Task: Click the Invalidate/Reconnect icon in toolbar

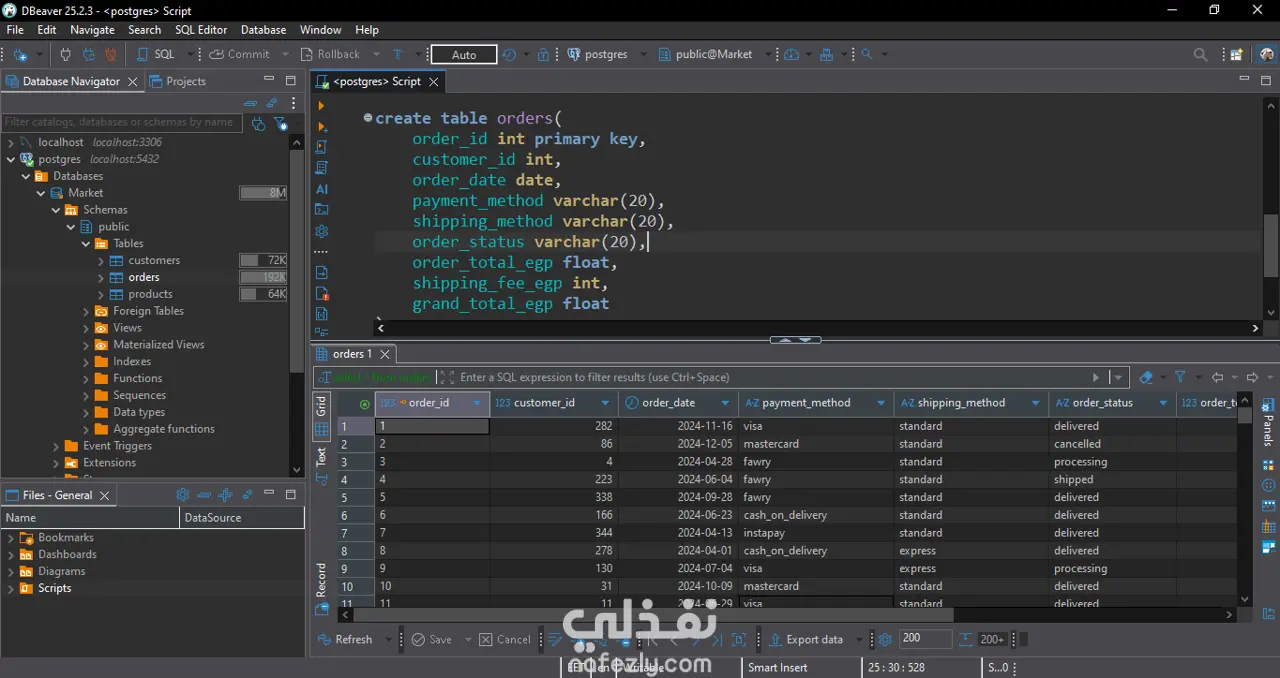Action: coord(88,55)
